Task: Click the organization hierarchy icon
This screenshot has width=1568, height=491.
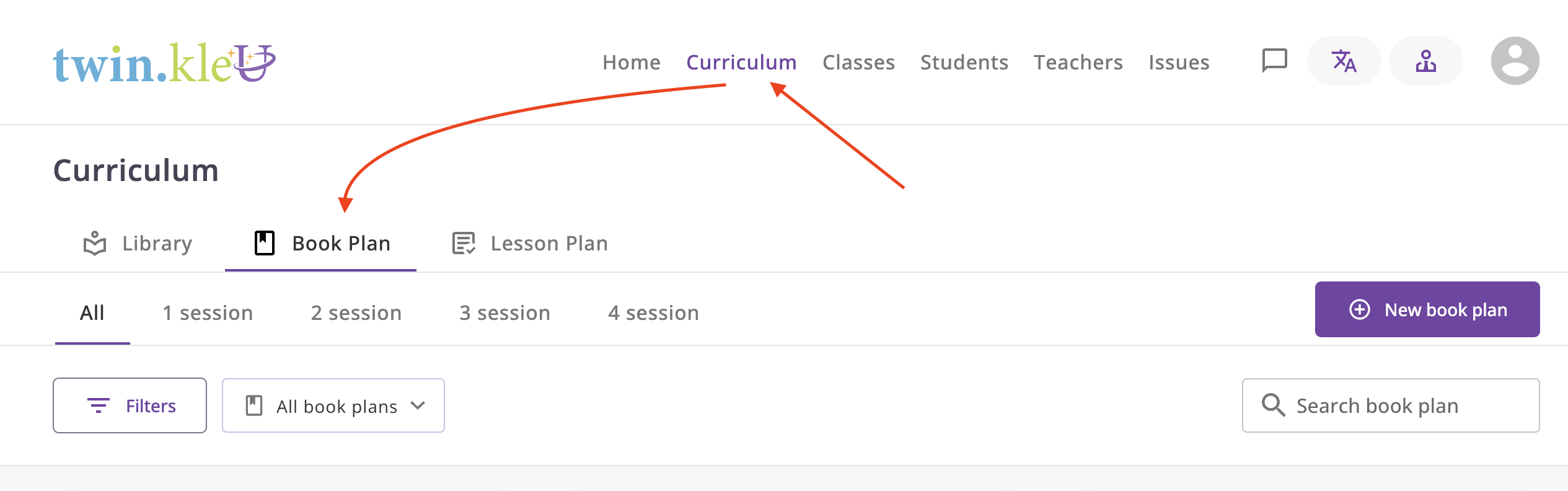Action: point(1425,61)
